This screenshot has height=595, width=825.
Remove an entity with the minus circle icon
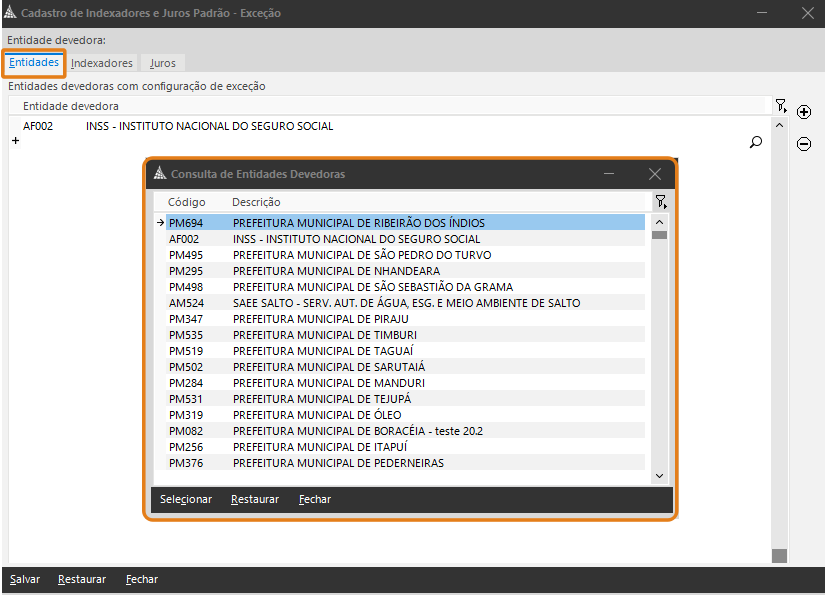[803, 144]
